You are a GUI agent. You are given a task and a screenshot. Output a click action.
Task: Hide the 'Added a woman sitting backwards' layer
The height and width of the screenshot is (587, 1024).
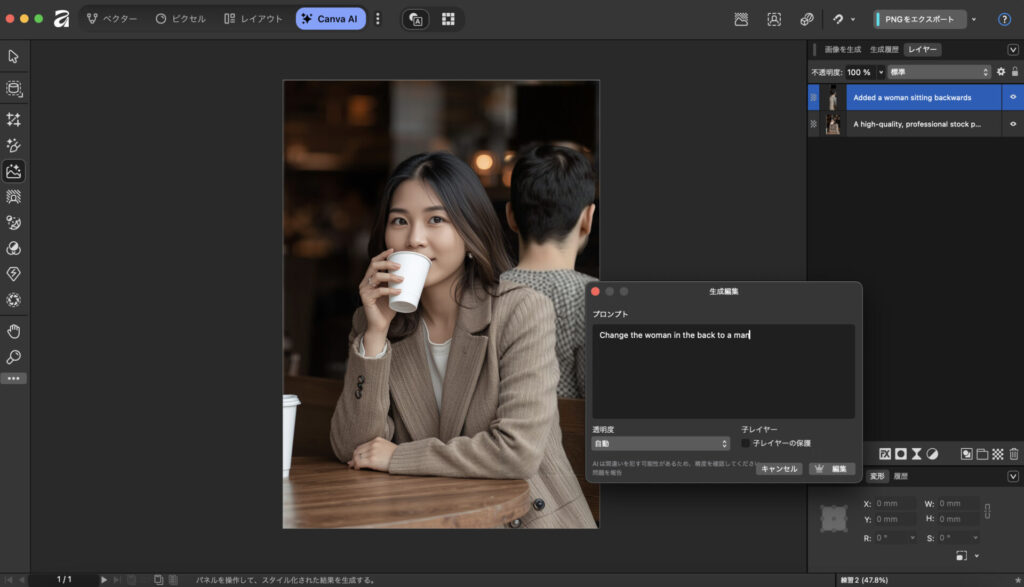tap(1012, 98)
